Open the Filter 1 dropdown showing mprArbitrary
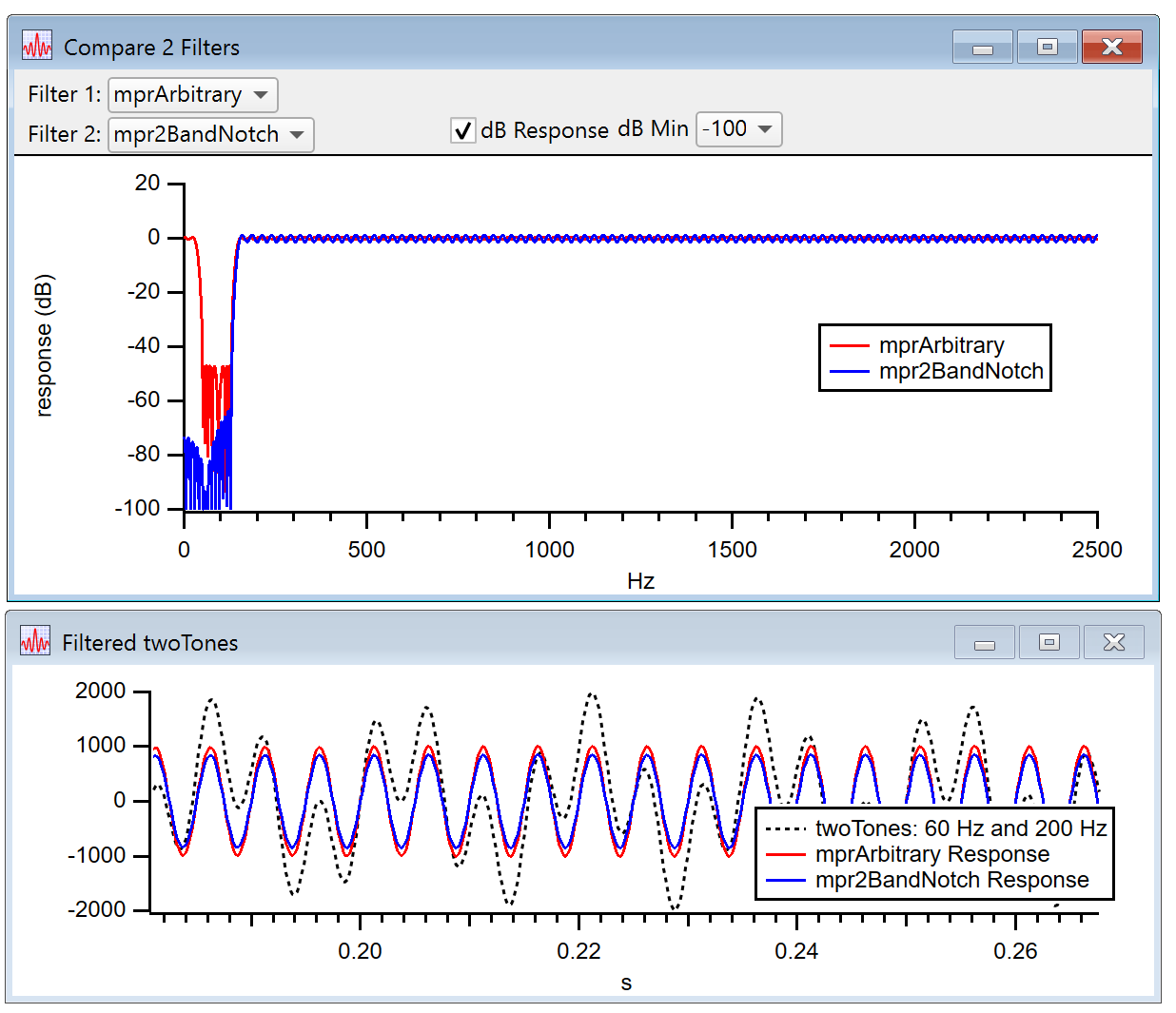1176x1013 pixels. click(x=190, y=94)
